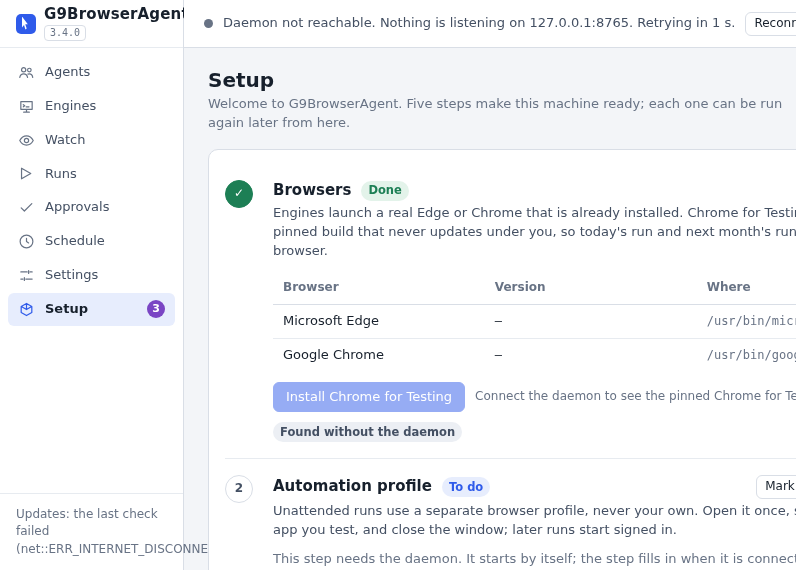Viewport: 796px width, 570px height.
Task: Click the Setup box icon
Action: (26, 309)
